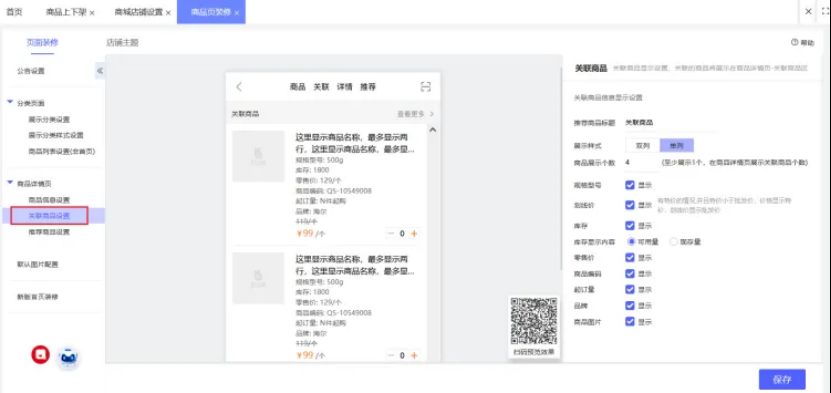Click the scan icon in preview header
This screenshot has width=831, height=393.
426,87
